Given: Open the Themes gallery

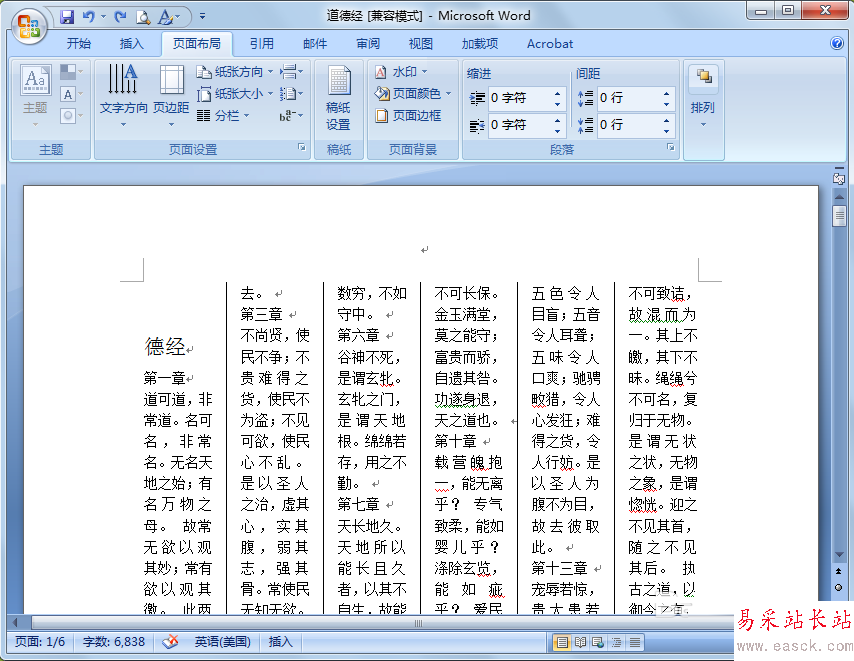Looking at the screenshot, I should point(35,96).
